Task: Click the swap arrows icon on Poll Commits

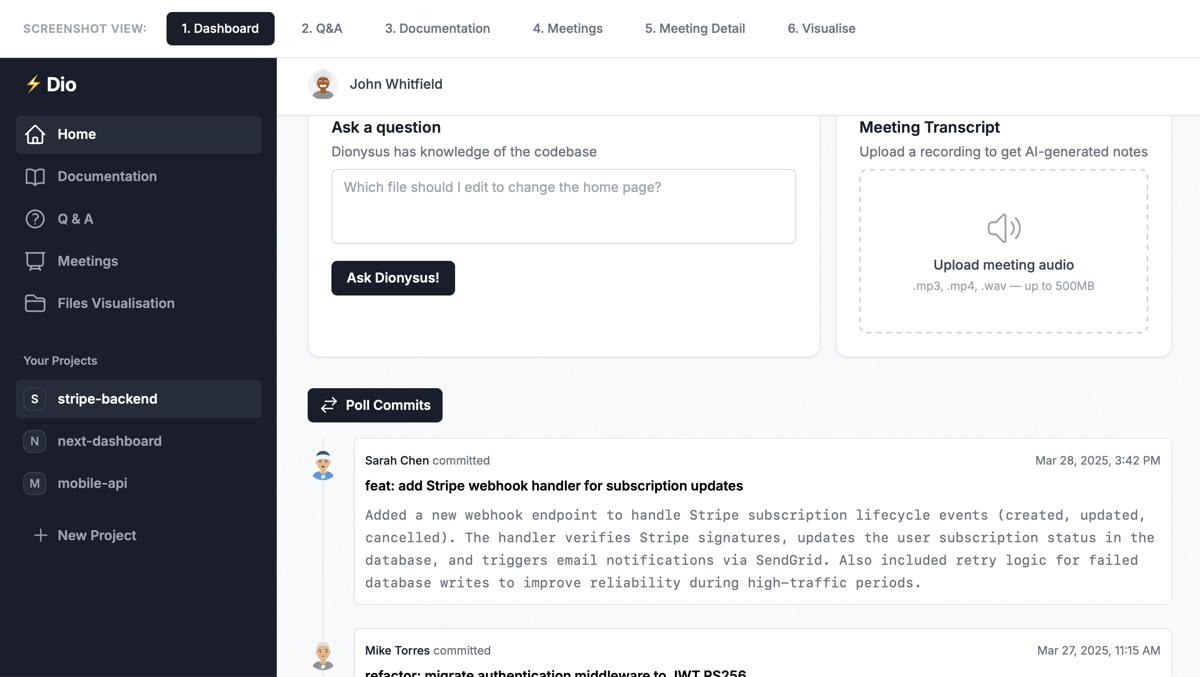Action: tap(329, 405)
